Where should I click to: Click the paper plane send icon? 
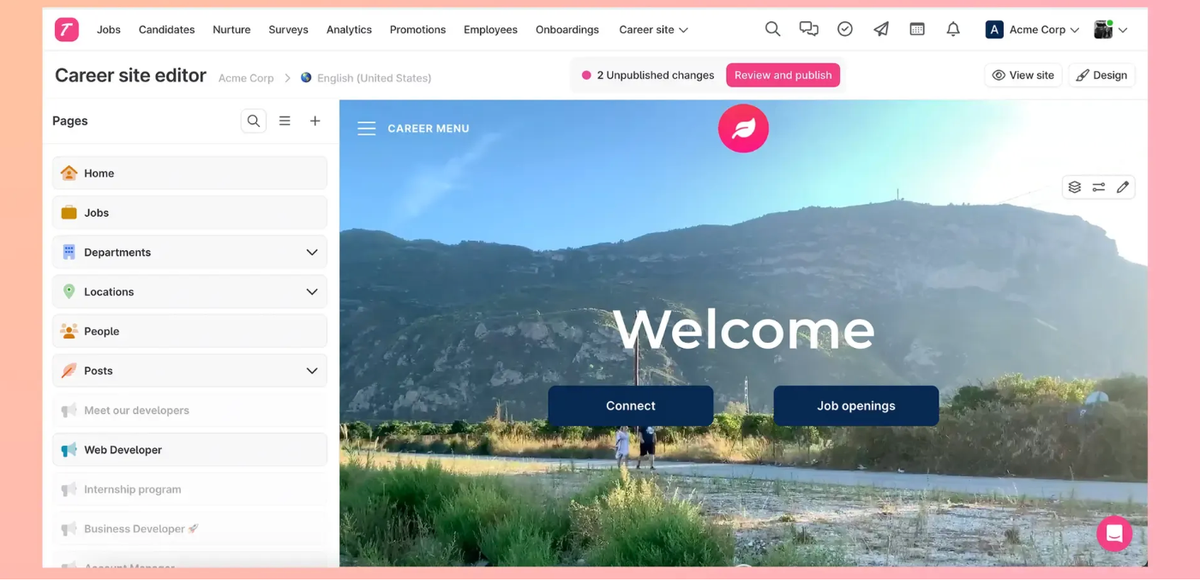click(881, 29)
